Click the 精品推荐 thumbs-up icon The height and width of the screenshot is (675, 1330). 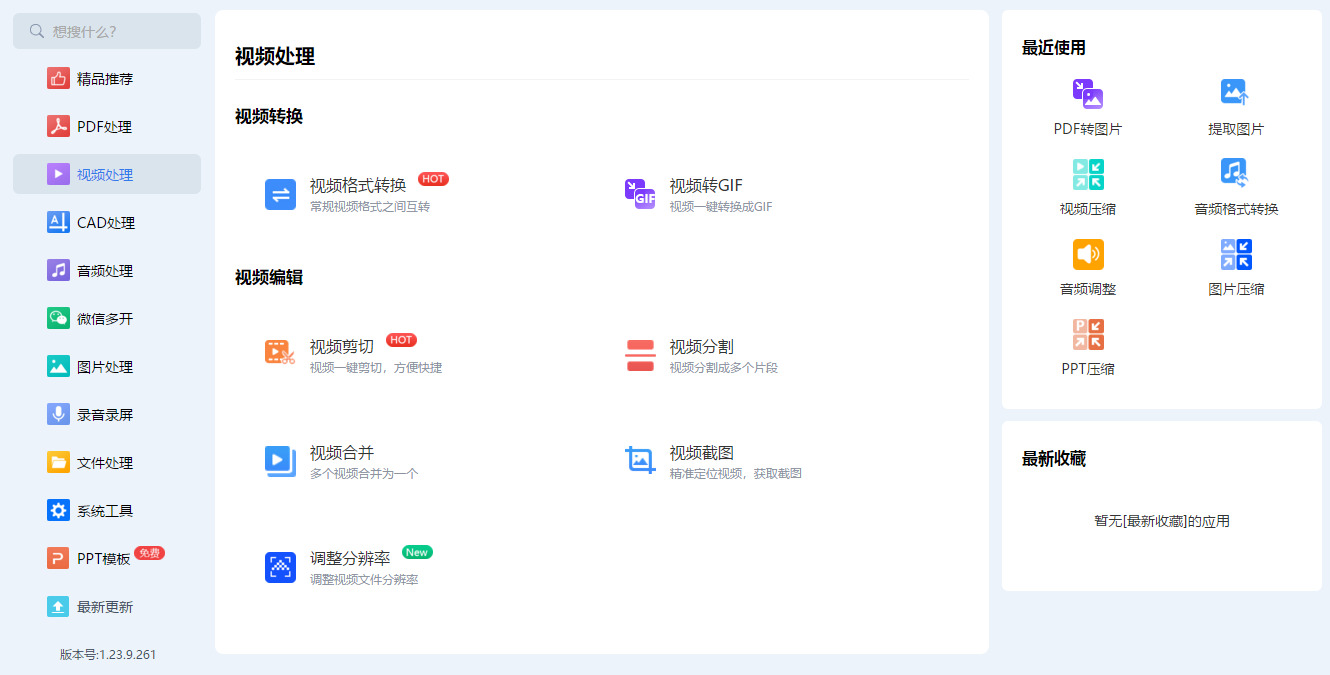[x=58, y=79]
